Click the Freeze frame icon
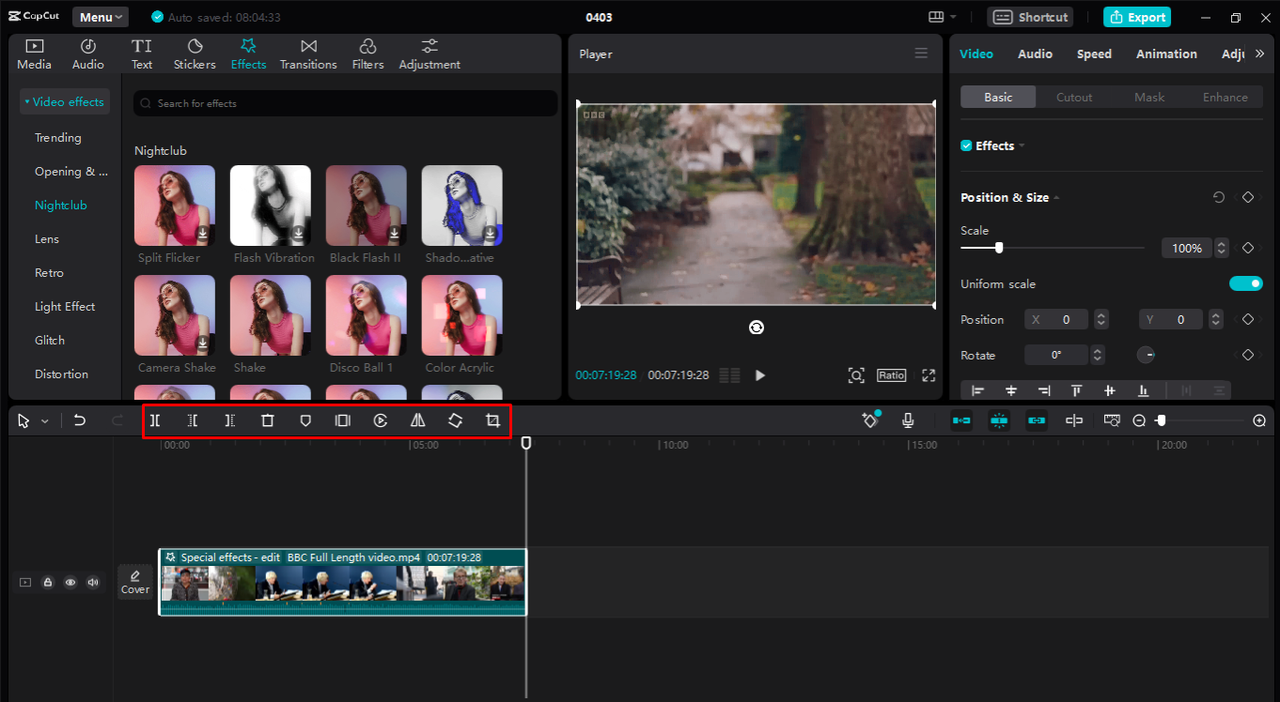Viewport: 1280px width, 702px height. [x=343, y=421]
